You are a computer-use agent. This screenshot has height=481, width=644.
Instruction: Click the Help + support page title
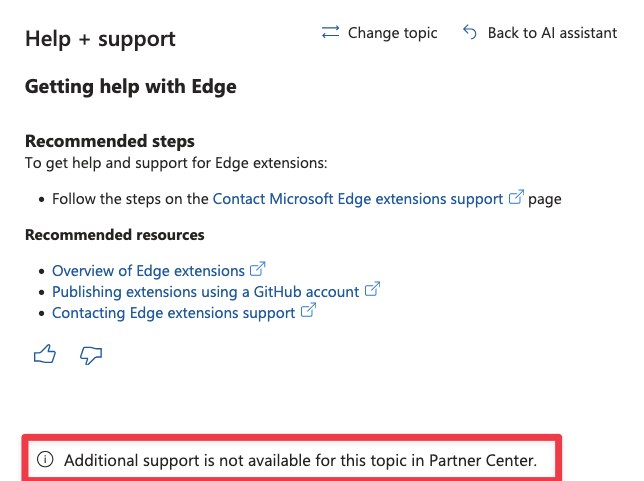pyautogui.click(x=100, y=39)
